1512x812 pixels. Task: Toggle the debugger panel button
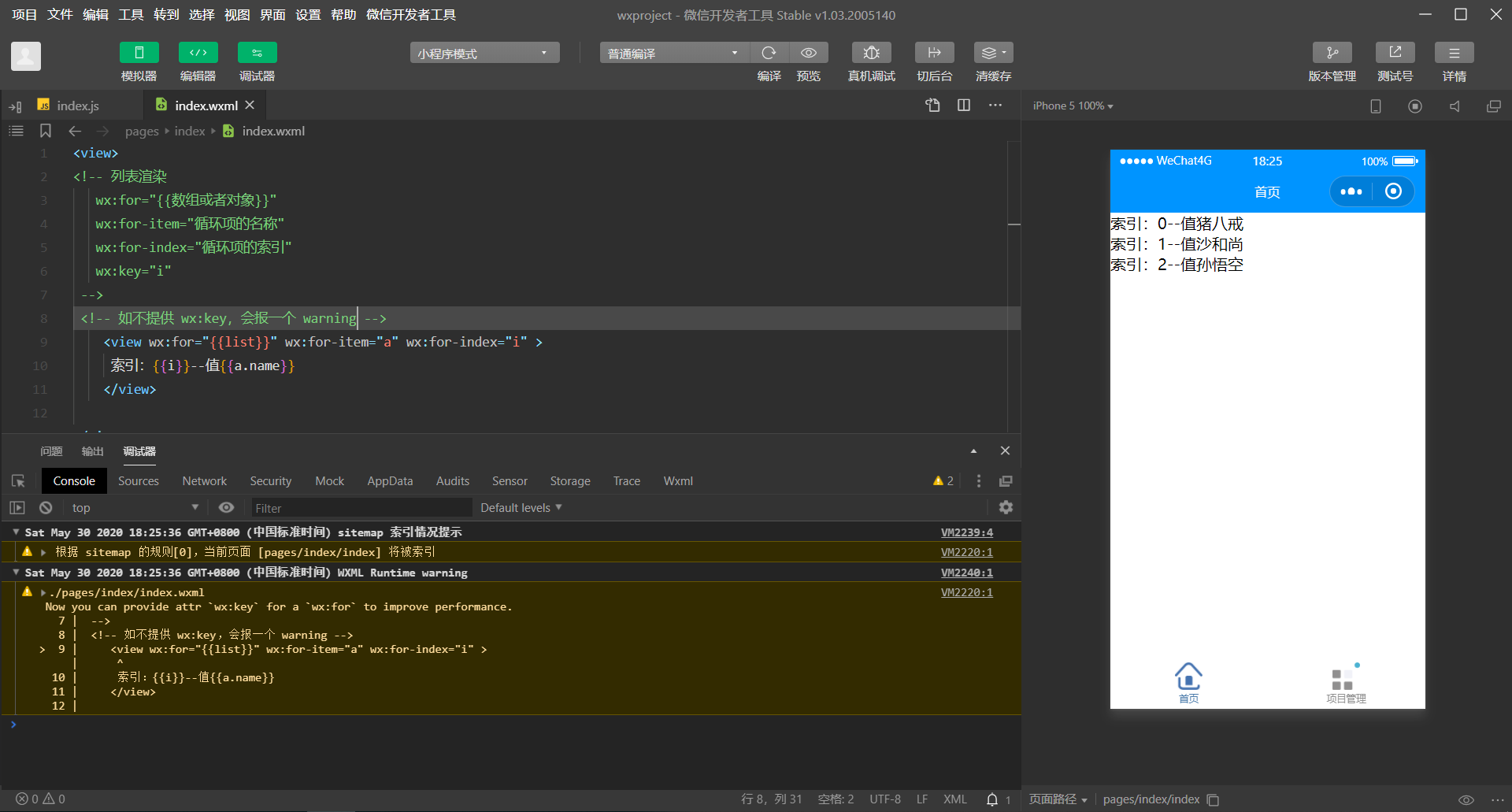coord(257,53)
